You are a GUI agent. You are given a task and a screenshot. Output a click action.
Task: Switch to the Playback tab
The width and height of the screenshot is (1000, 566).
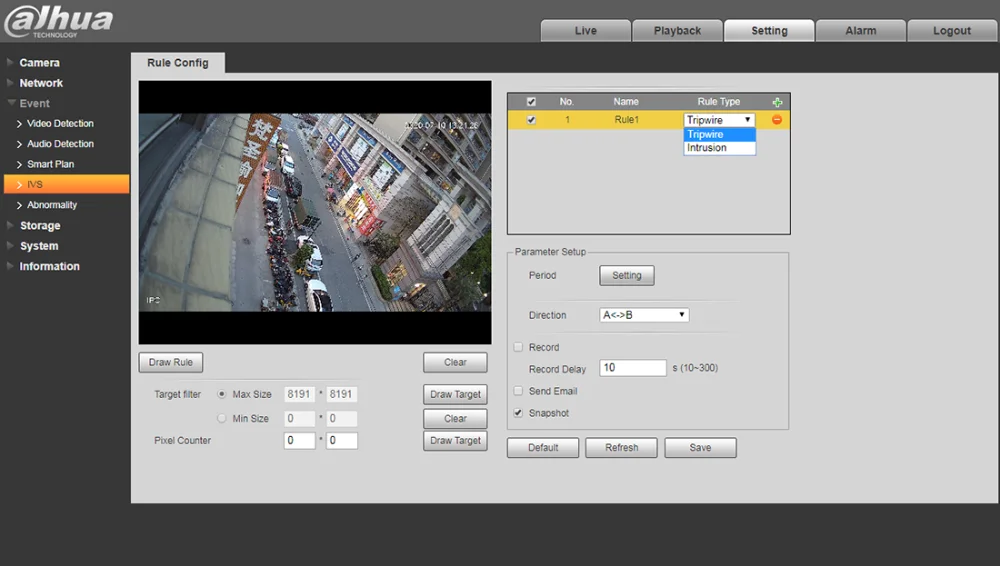677,31
